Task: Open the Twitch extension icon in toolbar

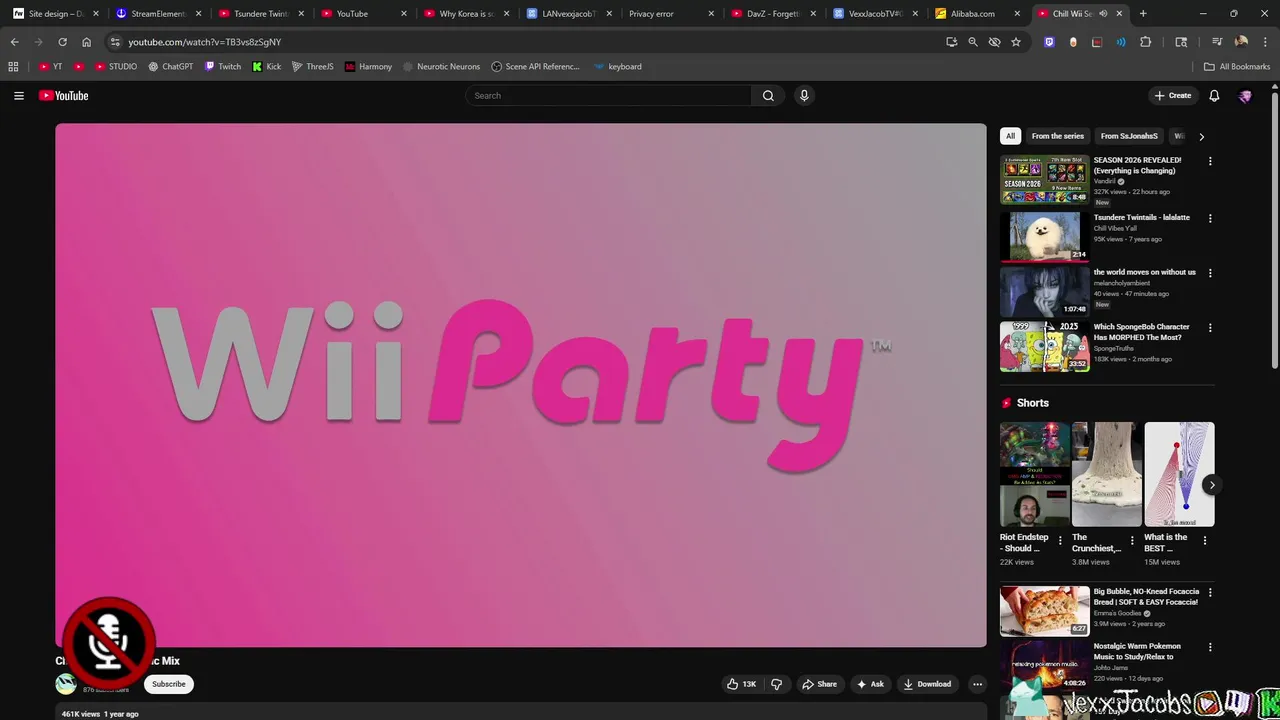Action: point(1049,42)
